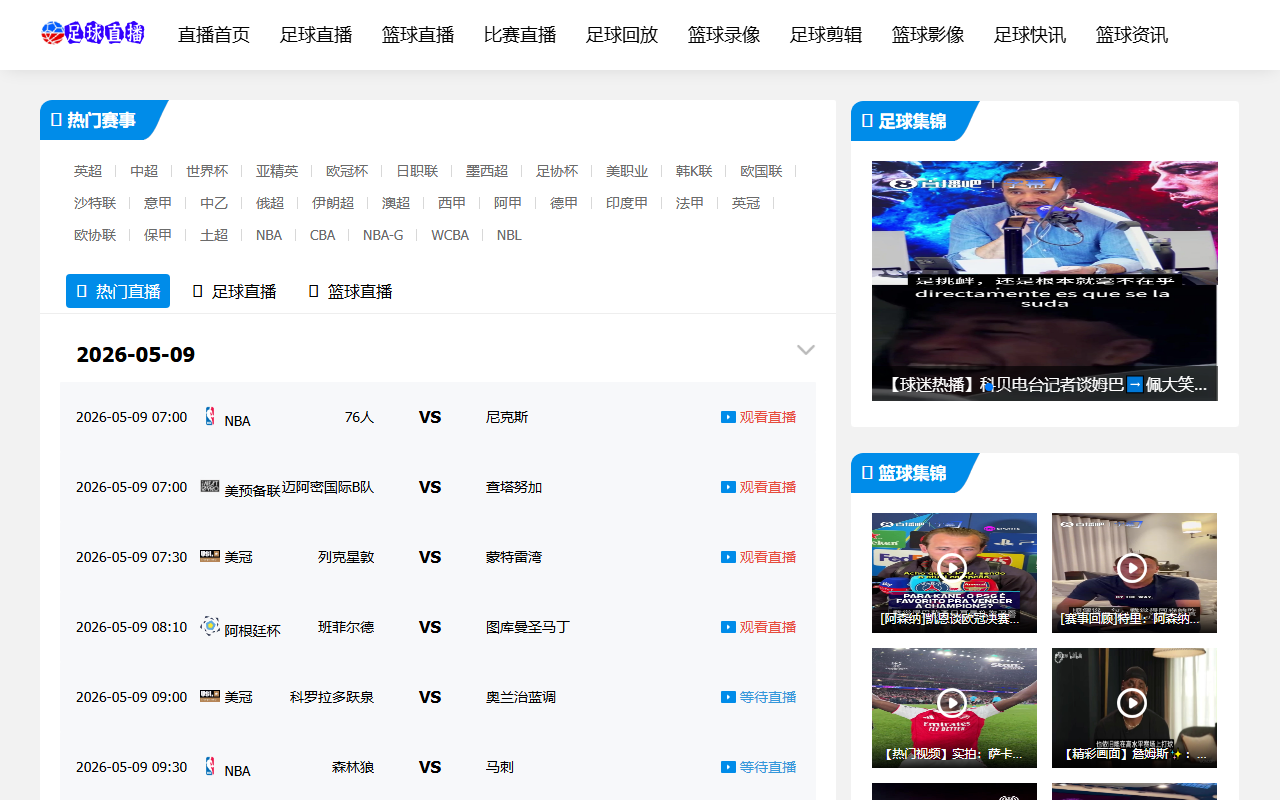This screenshot has width=1280, height=800.
Task: Click play icon beside 蒙特雷湾 观看直播
Action: [x=728, y=557]
